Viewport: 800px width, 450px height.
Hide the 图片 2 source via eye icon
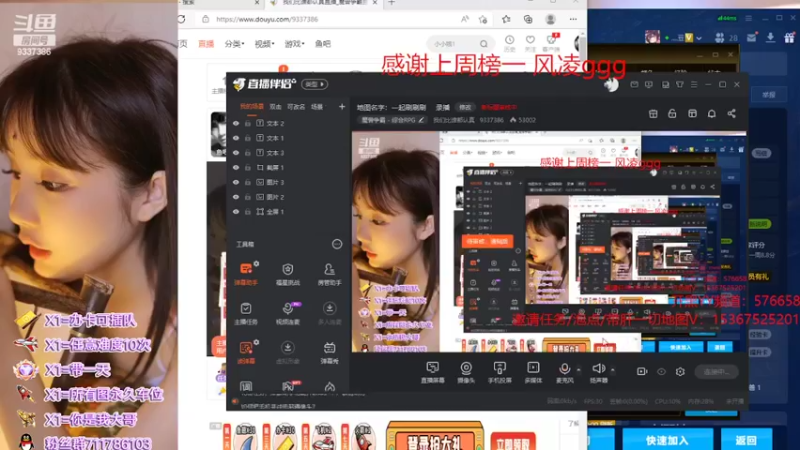[236, 197]
